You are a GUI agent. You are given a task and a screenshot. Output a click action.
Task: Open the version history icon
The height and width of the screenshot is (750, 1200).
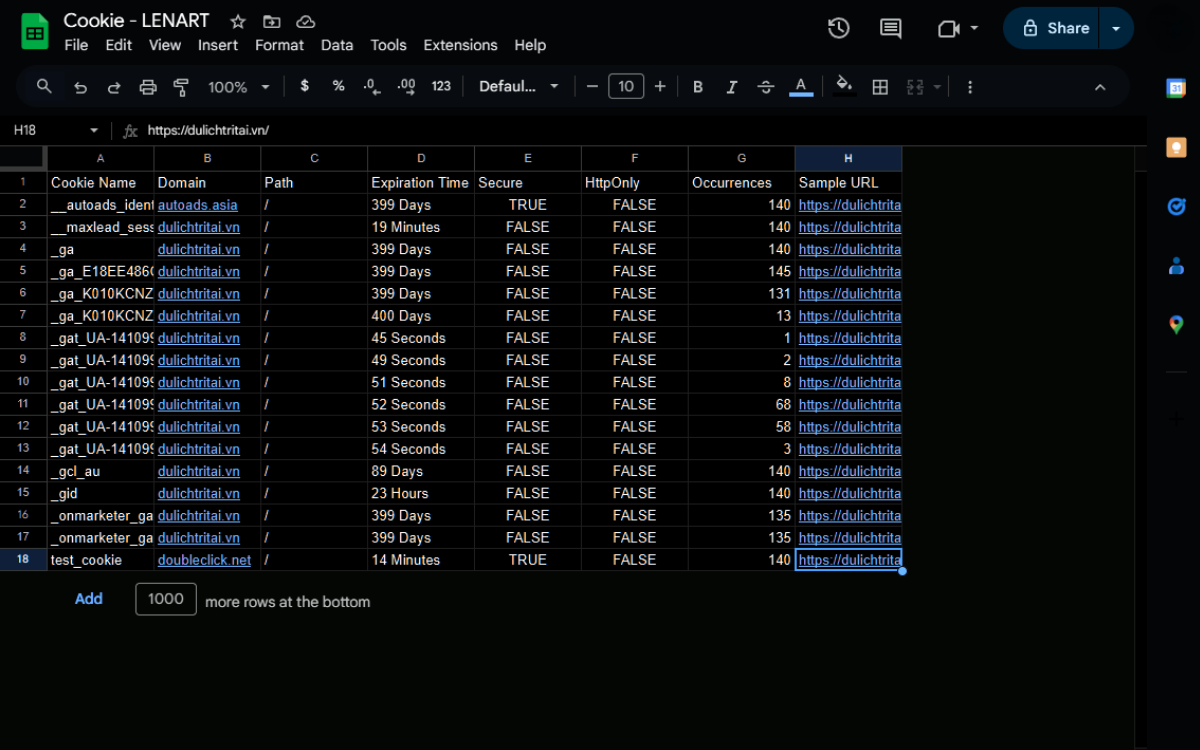coord(838,28)
